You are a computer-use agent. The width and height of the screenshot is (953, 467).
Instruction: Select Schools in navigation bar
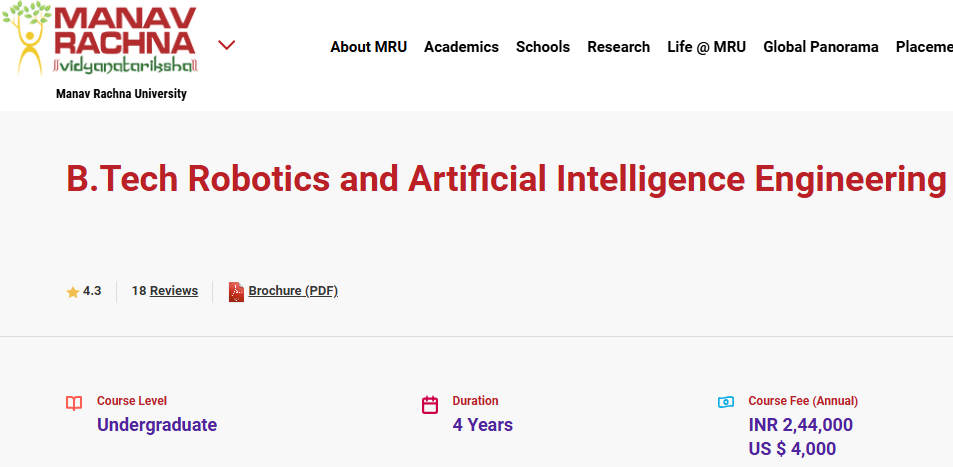543,47
